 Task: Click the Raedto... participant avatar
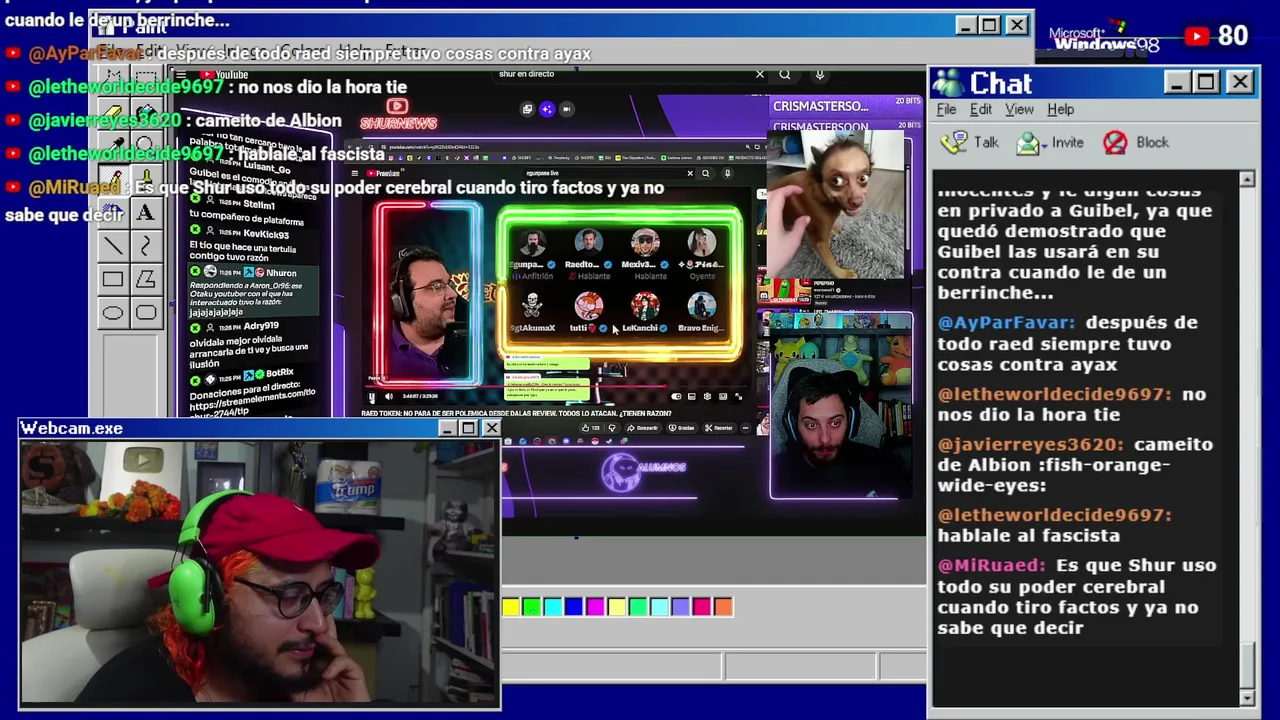point(588,242)
